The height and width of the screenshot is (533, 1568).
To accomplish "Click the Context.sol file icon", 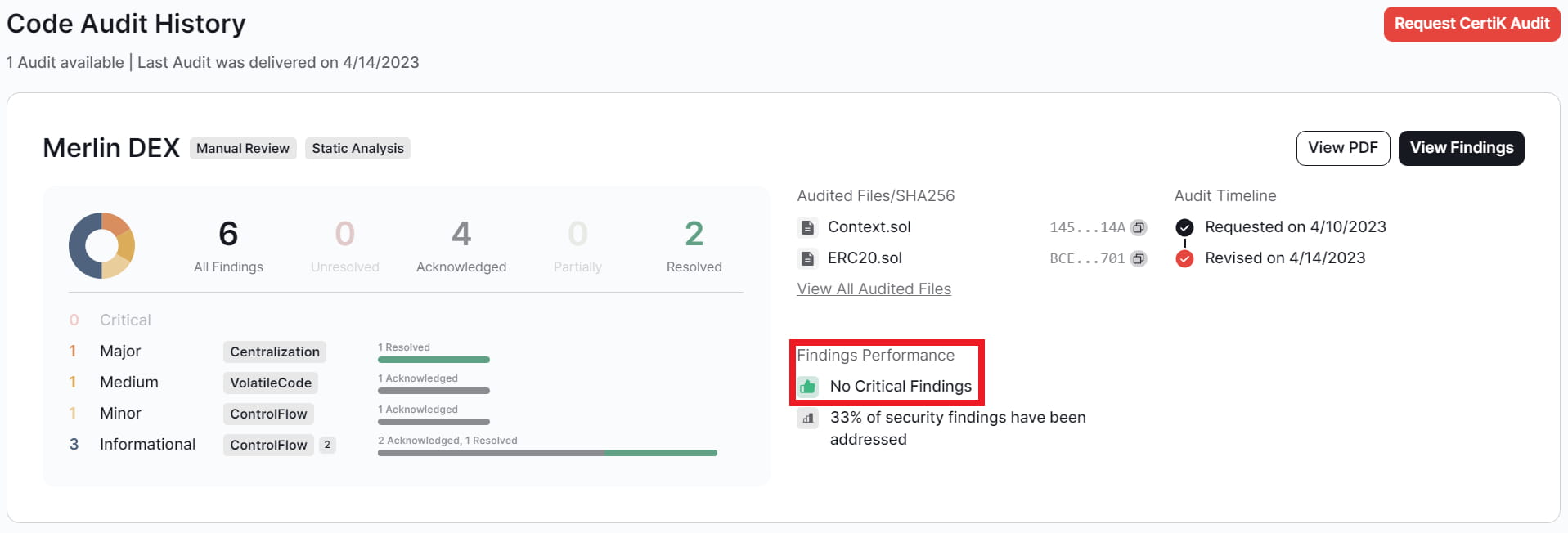I will [x=807, y=228].
